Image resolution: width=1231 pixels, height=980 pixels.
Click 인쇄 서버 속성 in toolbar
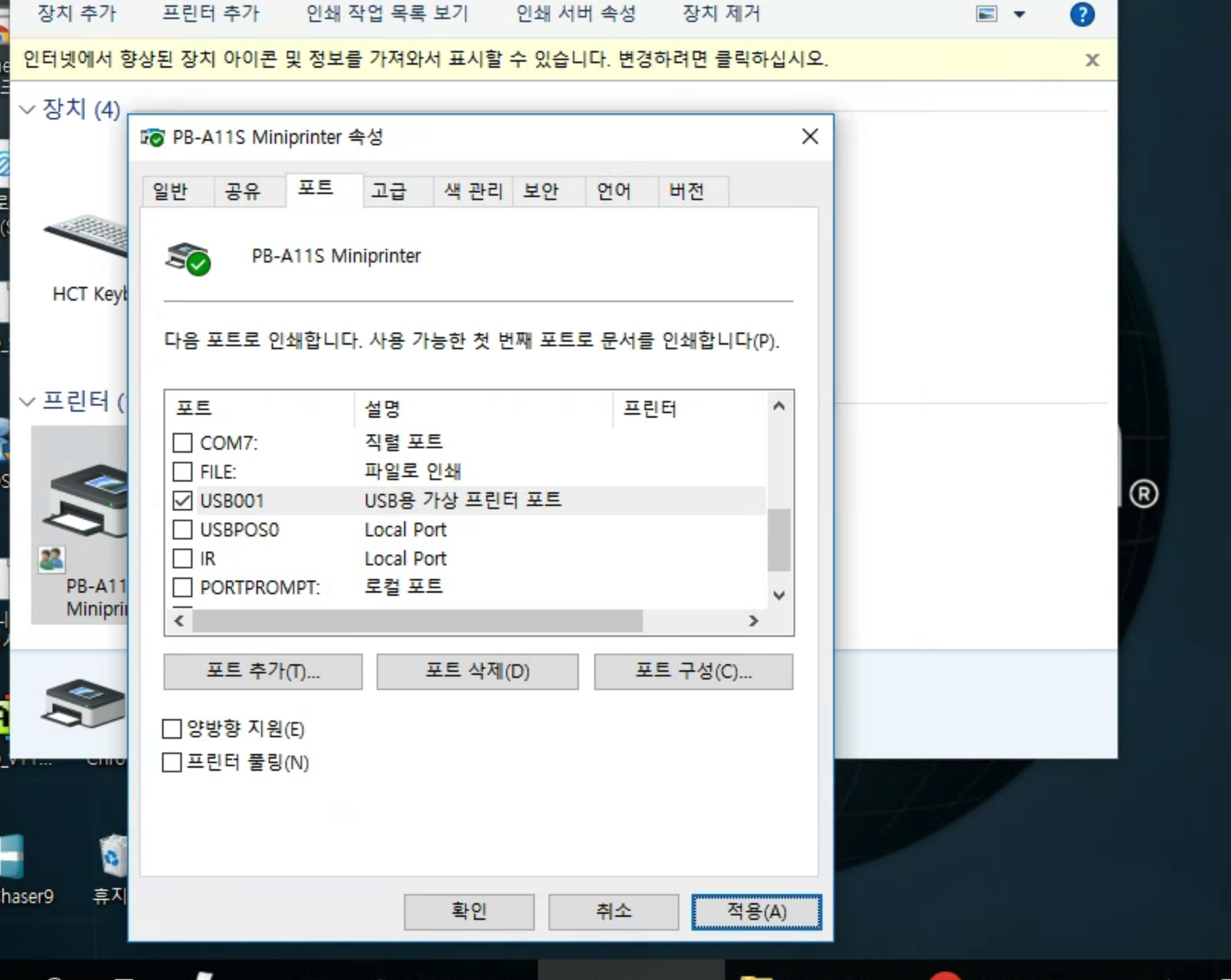coord(576,14)
